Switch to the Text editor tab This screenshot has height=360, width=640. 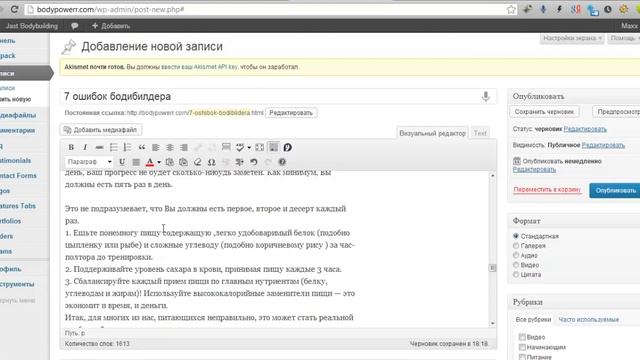click(480, 133)
